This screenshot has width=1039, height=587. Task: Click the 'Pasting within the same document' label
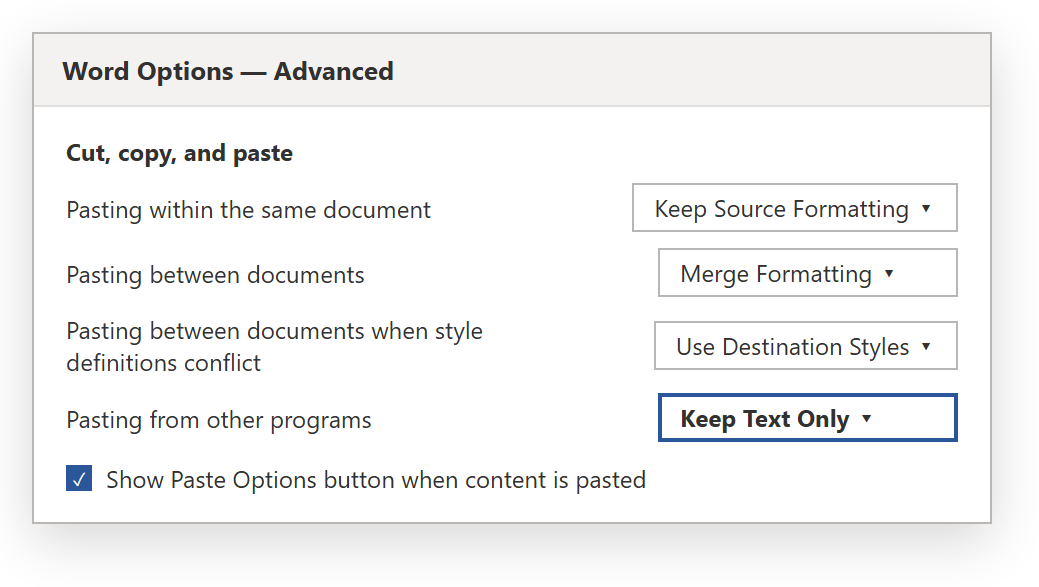[x=248, y=210]
